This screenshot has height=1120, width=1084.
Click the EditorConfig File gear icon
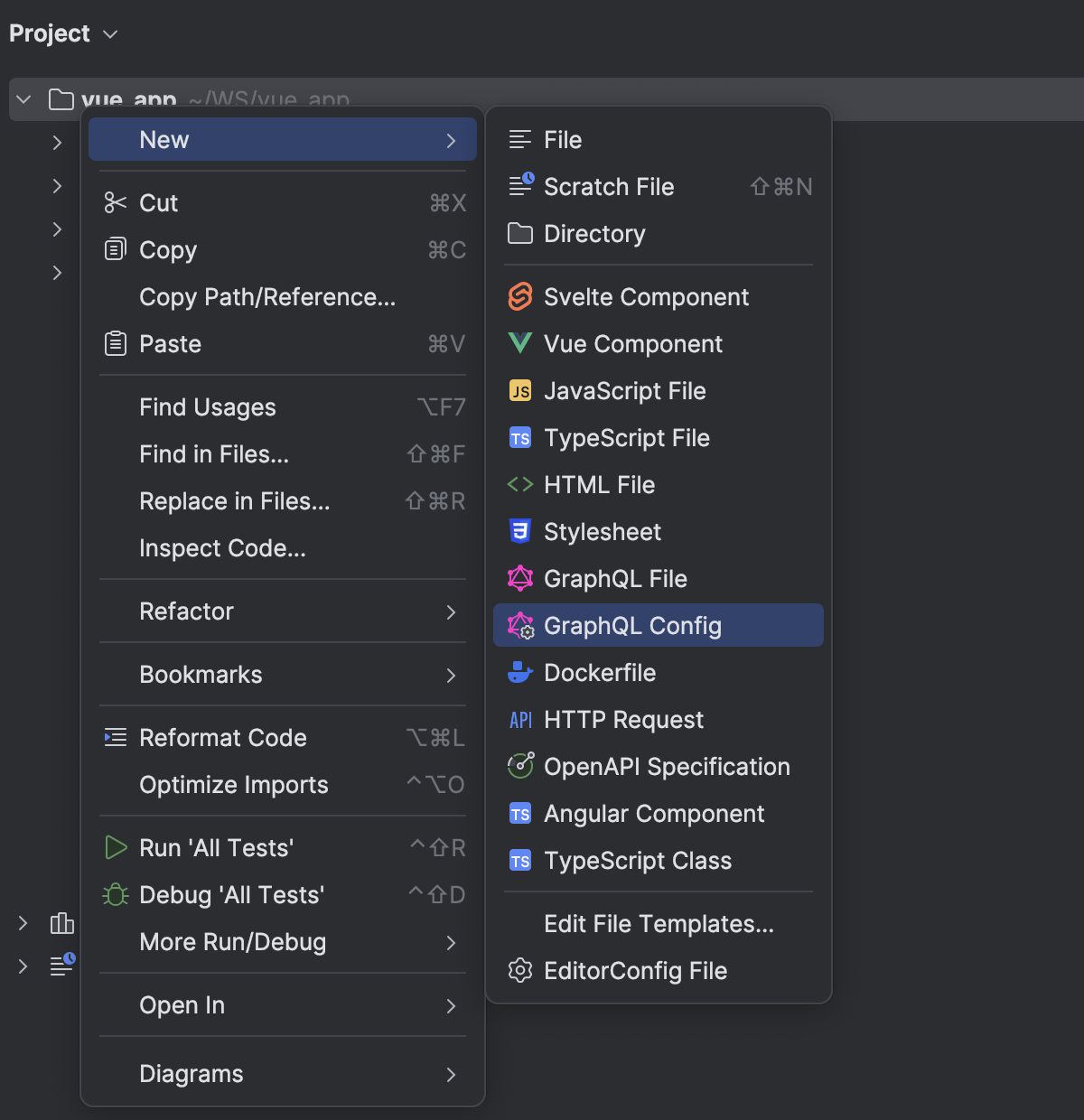pyautogui.click(x=520, y=970)
